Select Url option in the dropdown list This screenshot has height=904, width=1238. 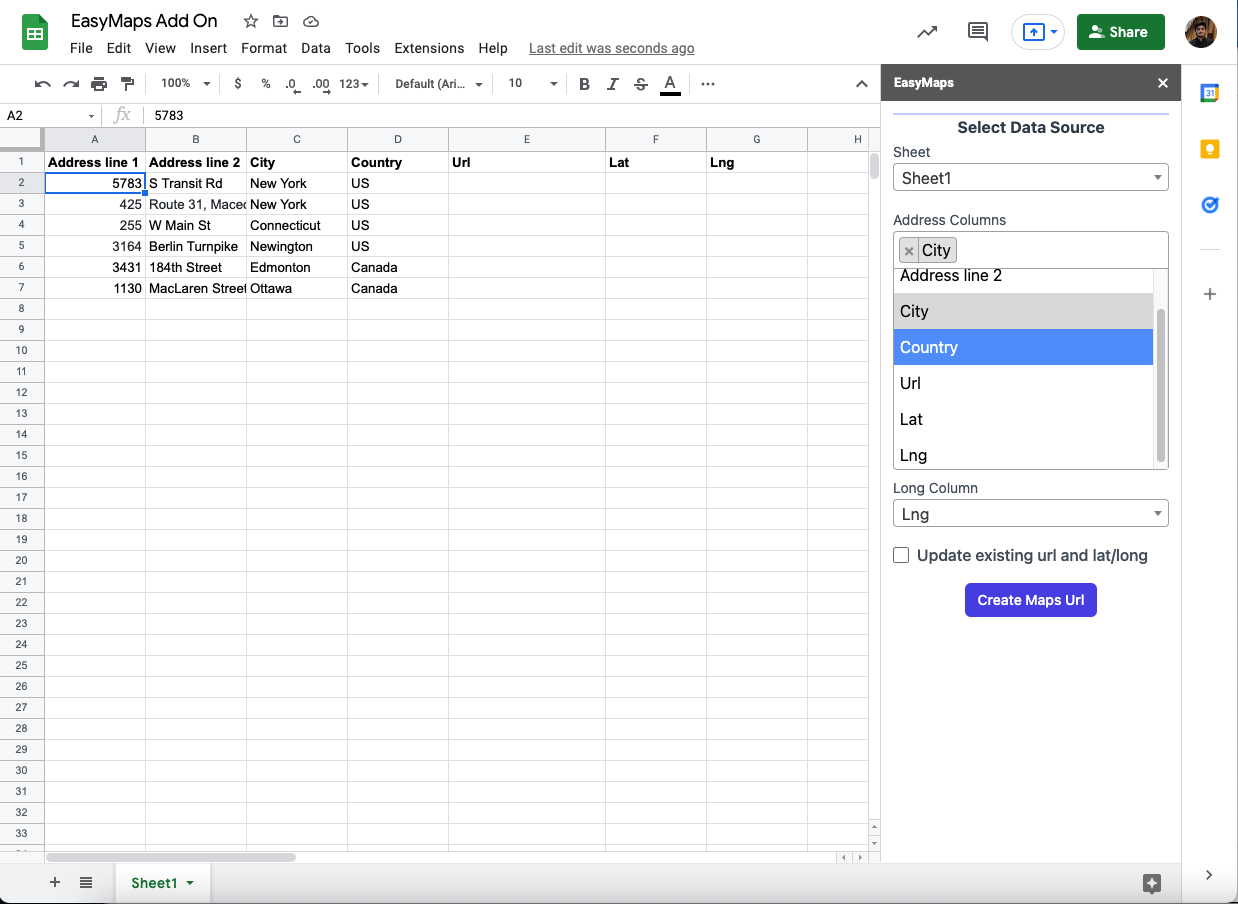[x=1023, y=383]
